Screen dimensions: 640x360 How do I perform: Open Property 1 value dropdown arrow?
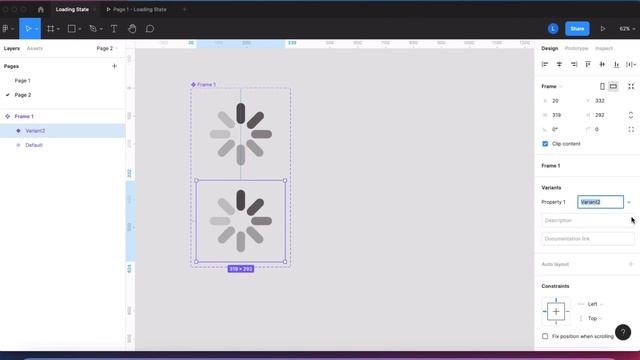(629, 202)
